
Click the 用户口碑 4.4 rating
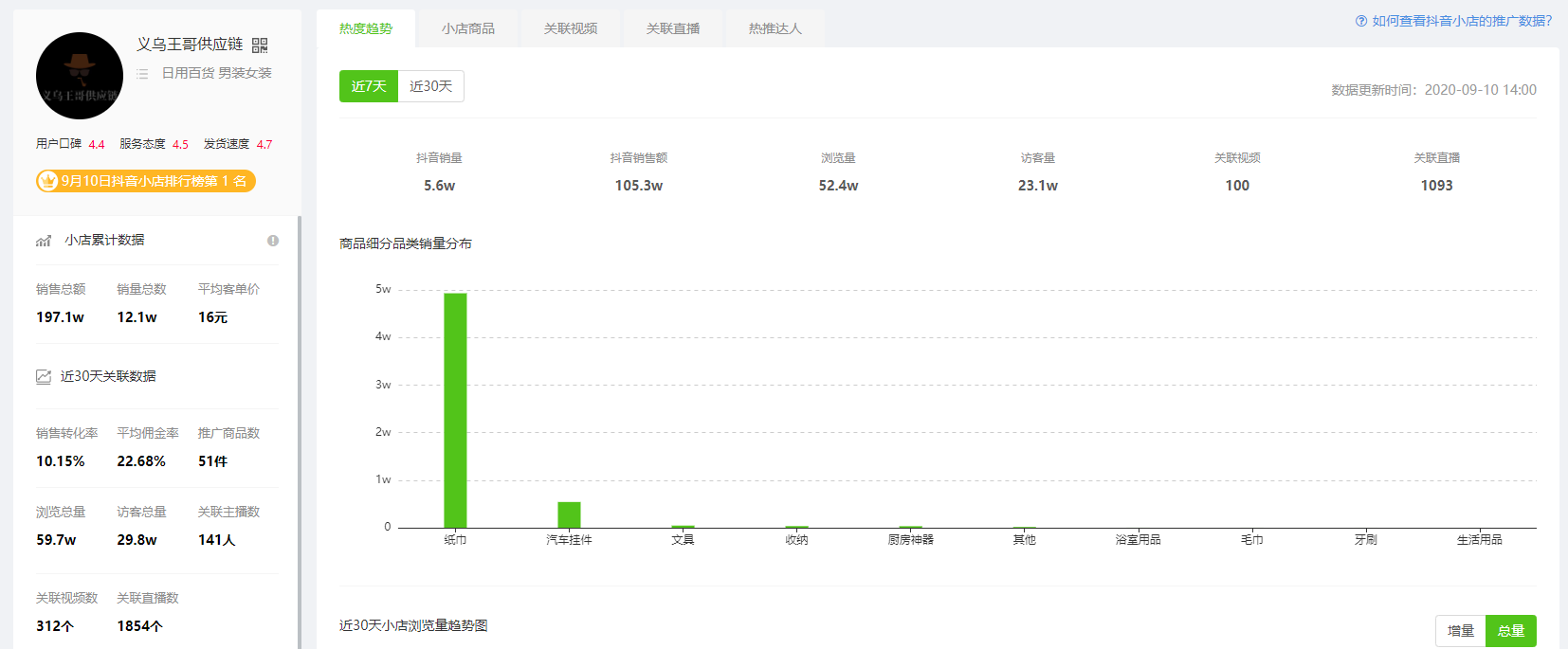click(x=70, y=144)
